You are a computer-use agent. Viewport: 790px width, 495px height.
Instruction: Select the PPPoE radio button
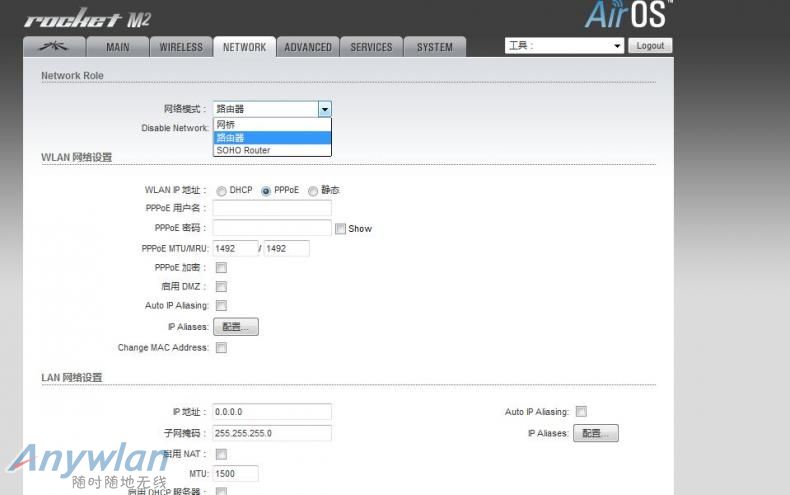click(266, 191)
